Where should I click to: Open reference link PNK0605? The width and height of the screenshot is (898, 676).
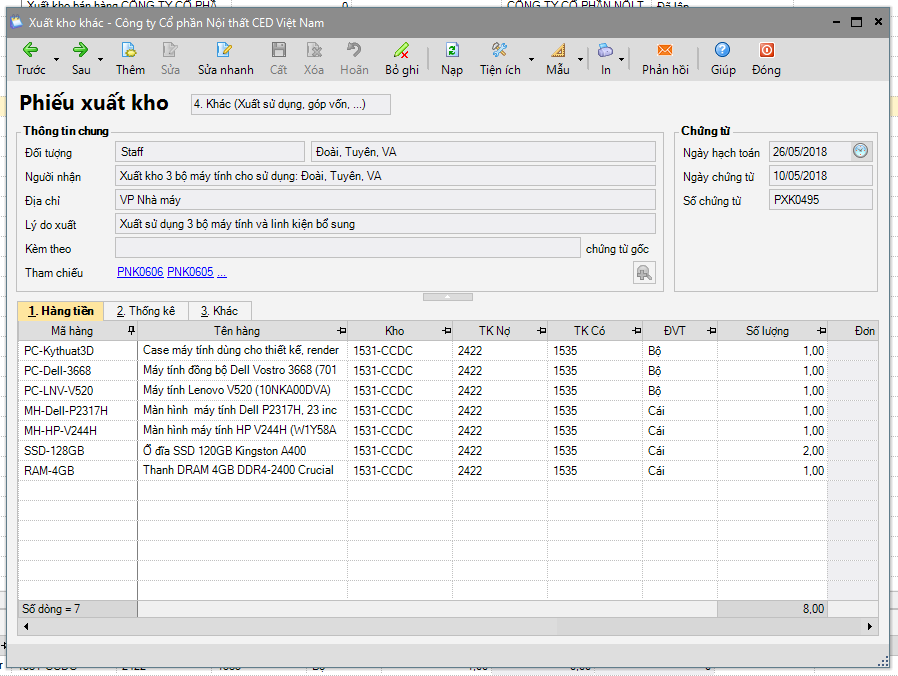(x=190, y=273)
